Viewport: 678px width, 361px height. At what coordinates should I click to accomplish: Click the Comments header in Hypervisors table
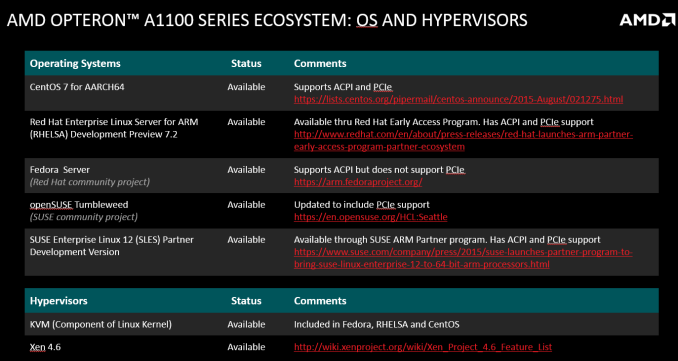pos(320,300)
